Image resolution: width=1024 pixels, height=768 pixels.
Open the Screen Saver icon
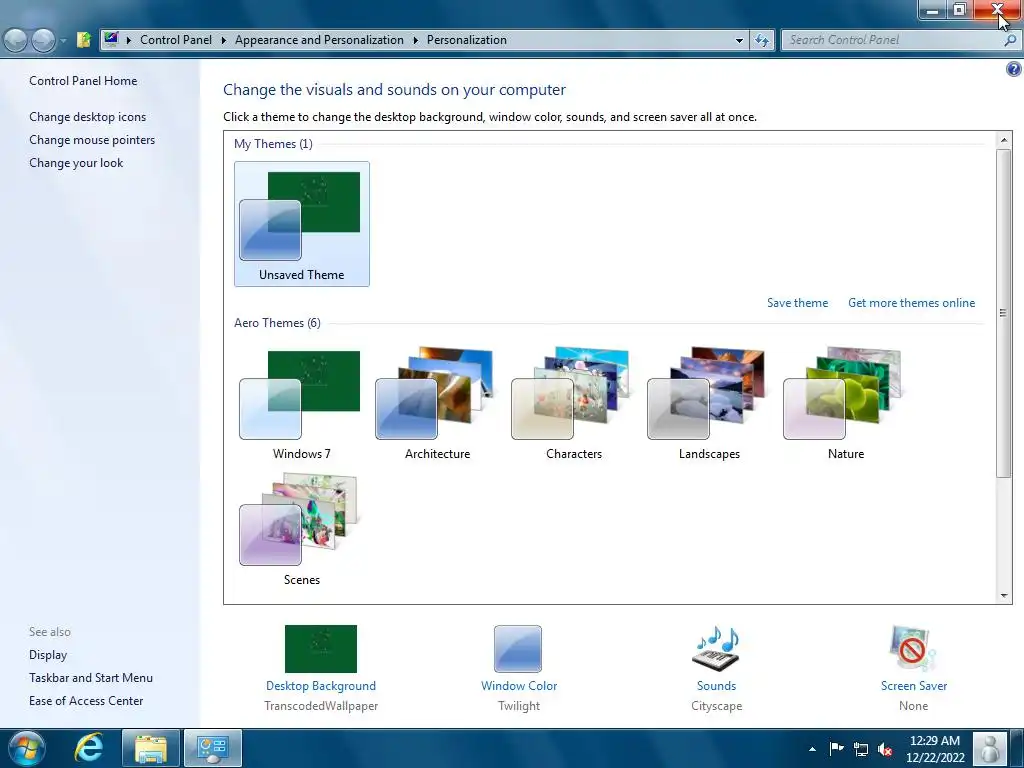point(913,648)
